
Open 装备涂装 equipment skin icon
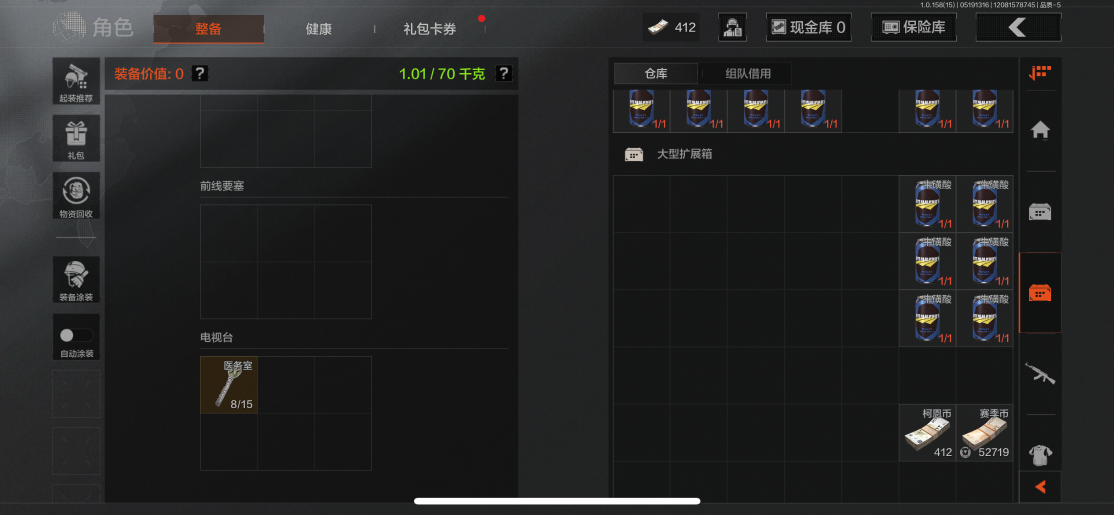(76, 280)
